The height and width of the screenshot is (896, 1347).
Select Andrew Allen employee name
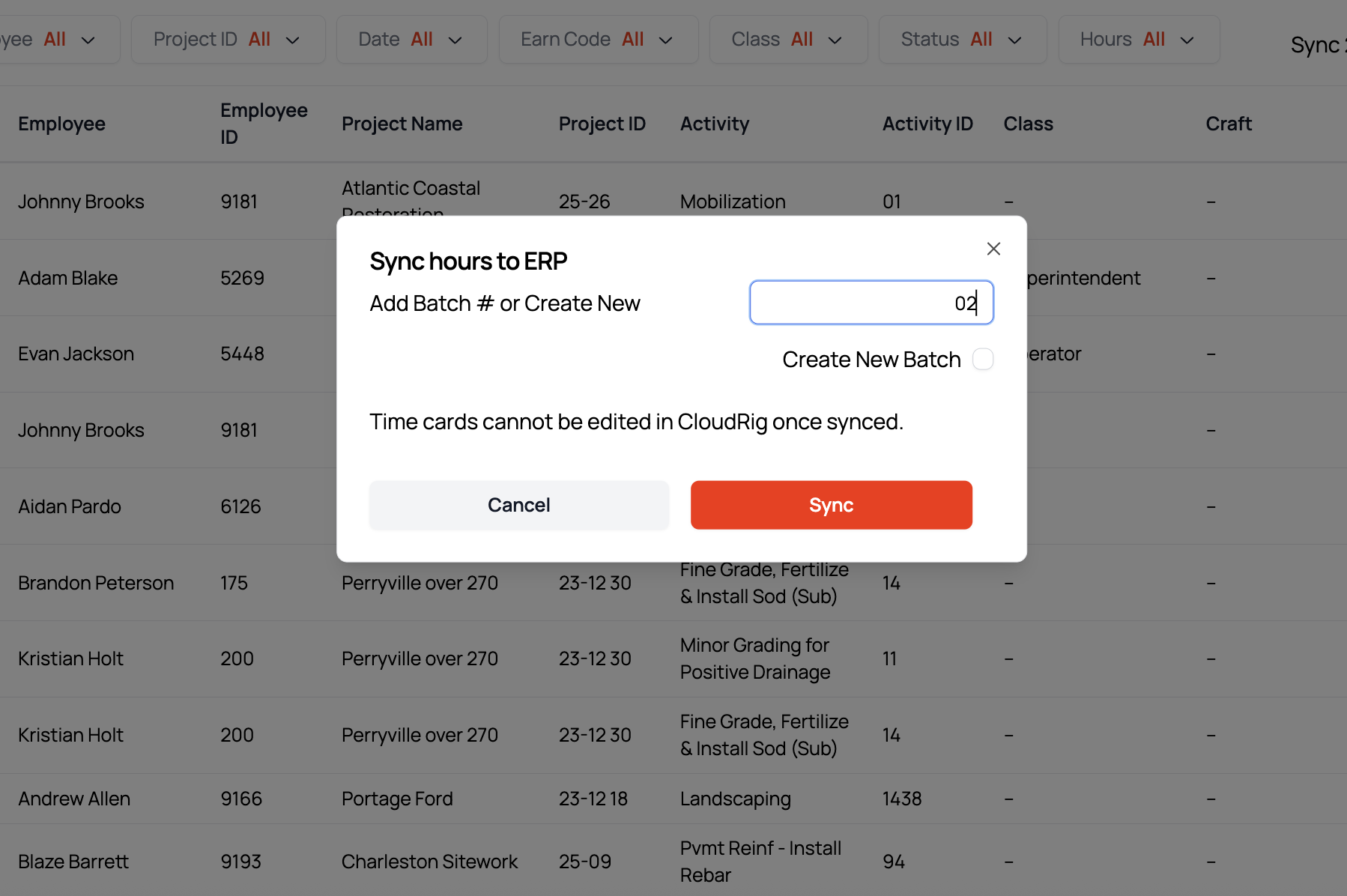coord(74,799)
